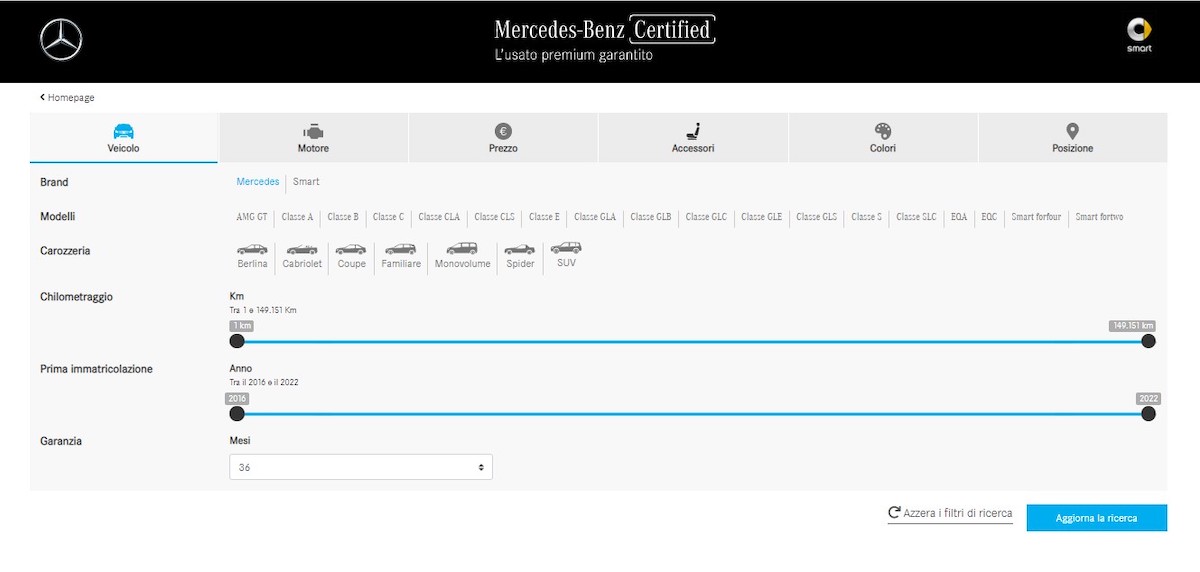
Task: Click the 'Tra 1 e 149.151 Km' text
Action: pyautogui.click(x=263, y=310)
